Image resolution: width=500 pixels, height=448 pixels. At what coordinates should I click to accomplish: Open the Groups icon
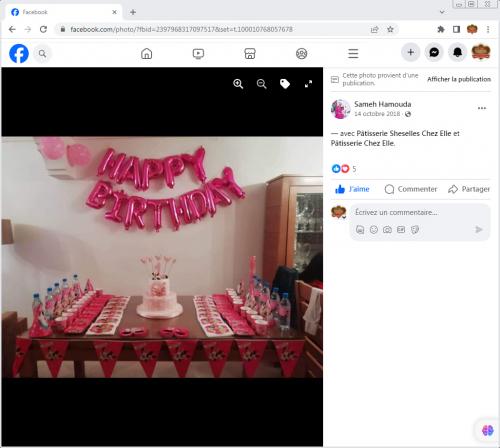click(x=302, y=53)
